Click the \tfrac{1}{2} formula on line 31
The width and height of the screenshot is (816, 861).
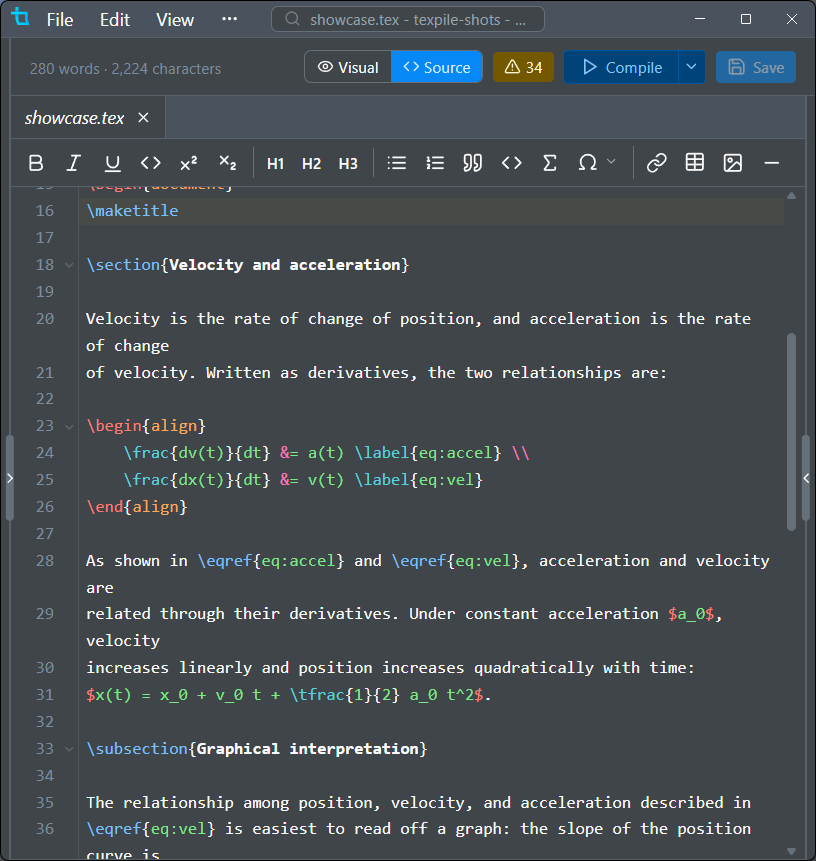click(345, 695)
